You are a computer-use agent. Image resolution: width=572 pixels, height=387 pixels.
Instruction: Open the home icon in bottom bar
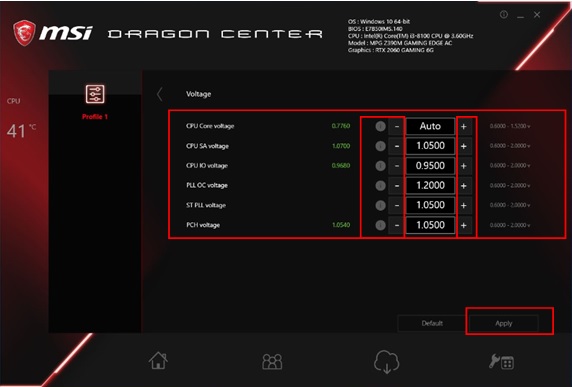click(158, 360)
